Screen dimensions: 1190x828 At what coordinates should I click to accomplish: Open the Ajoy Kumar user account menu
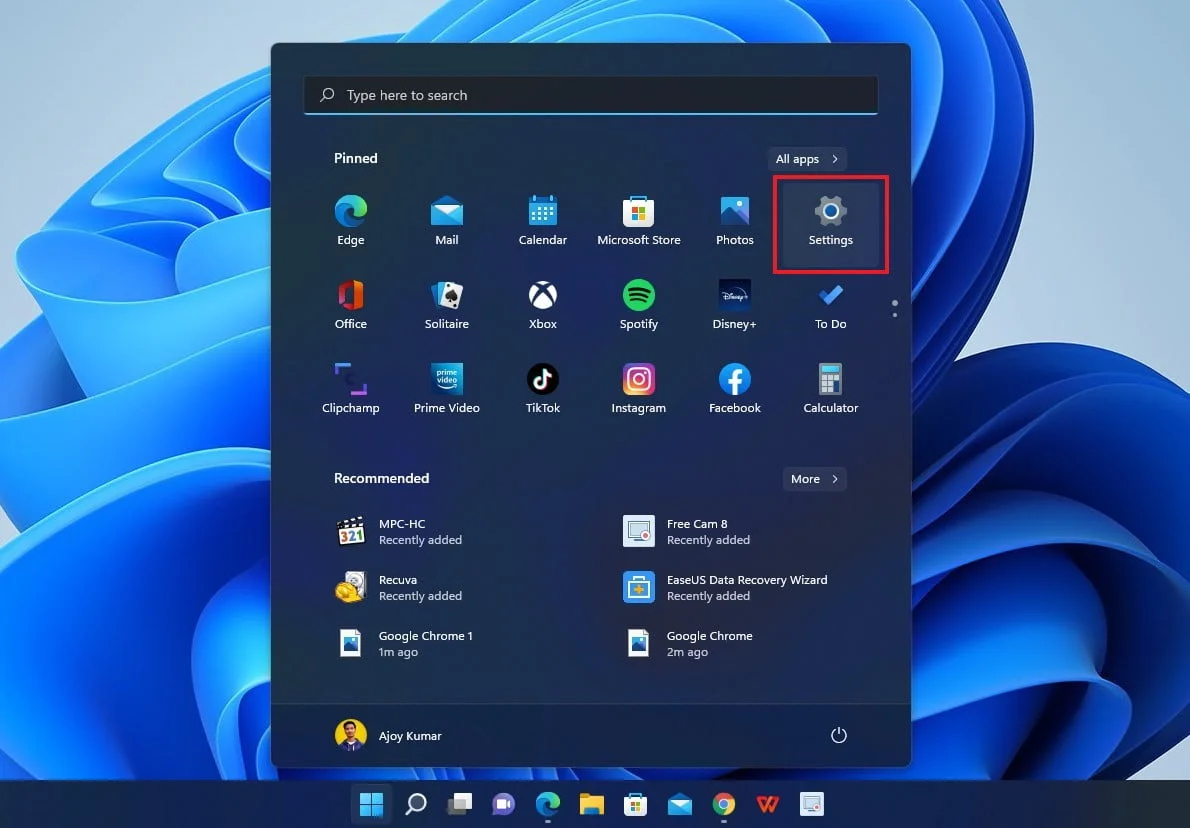click(x=388, y=736)
